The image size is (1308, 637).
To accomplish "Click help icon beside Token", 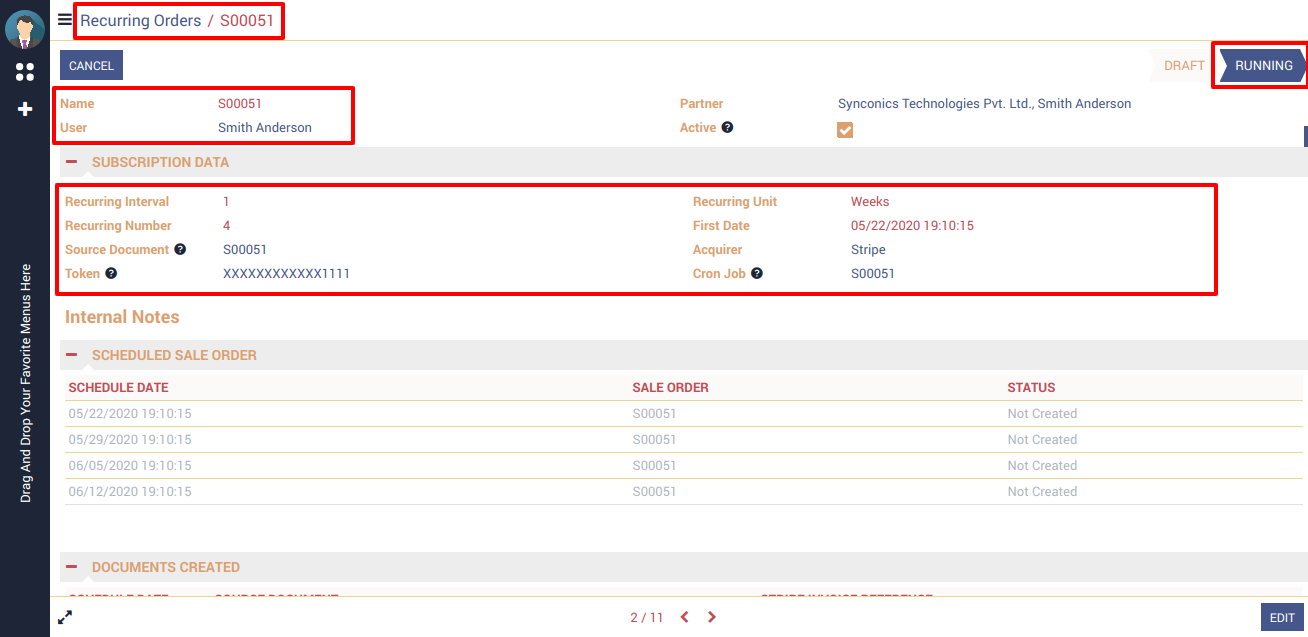I will (x=111, y=274).
